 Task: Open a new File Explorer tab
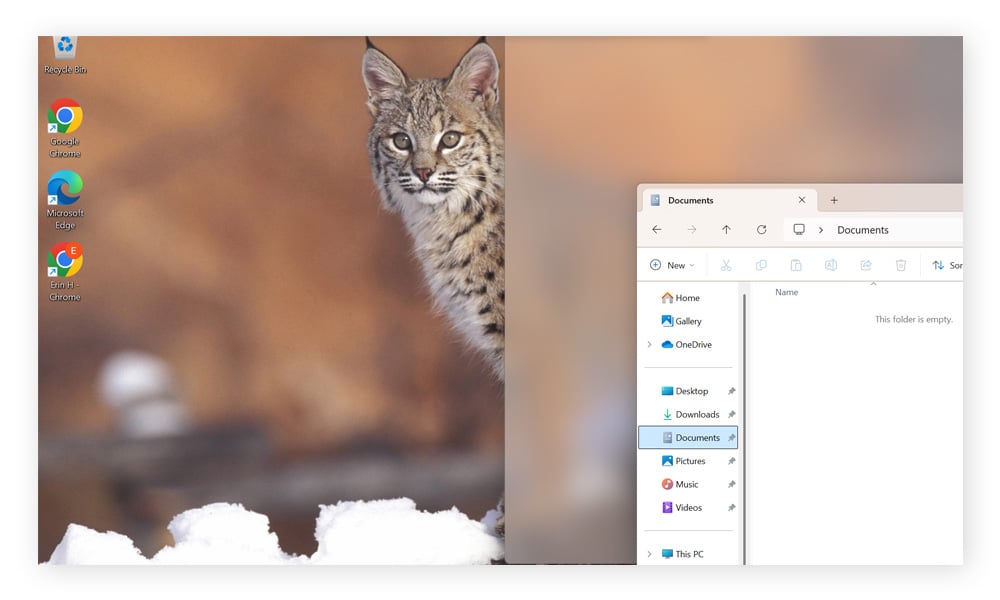(834, 200)
